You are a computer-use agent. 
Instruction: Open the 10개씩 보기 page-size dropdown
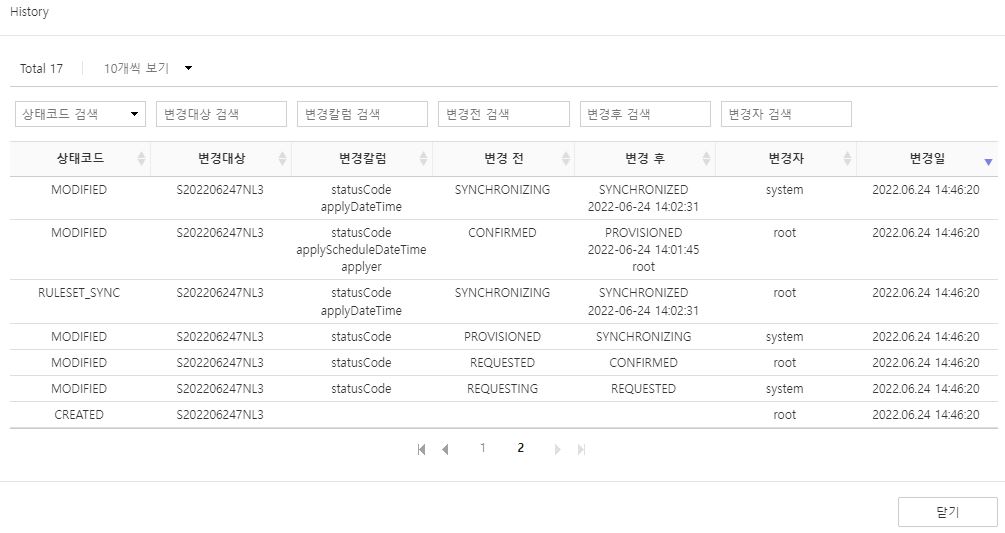(x=148, y=68)
